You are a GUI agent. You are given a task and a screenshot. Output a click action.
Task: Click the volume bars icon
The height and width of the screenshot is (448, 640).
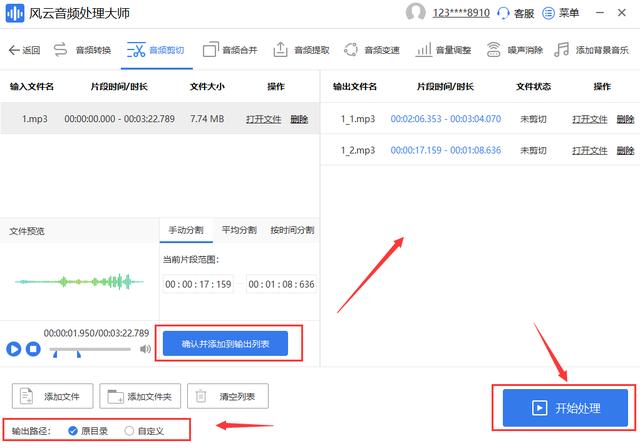click(423, 50)
